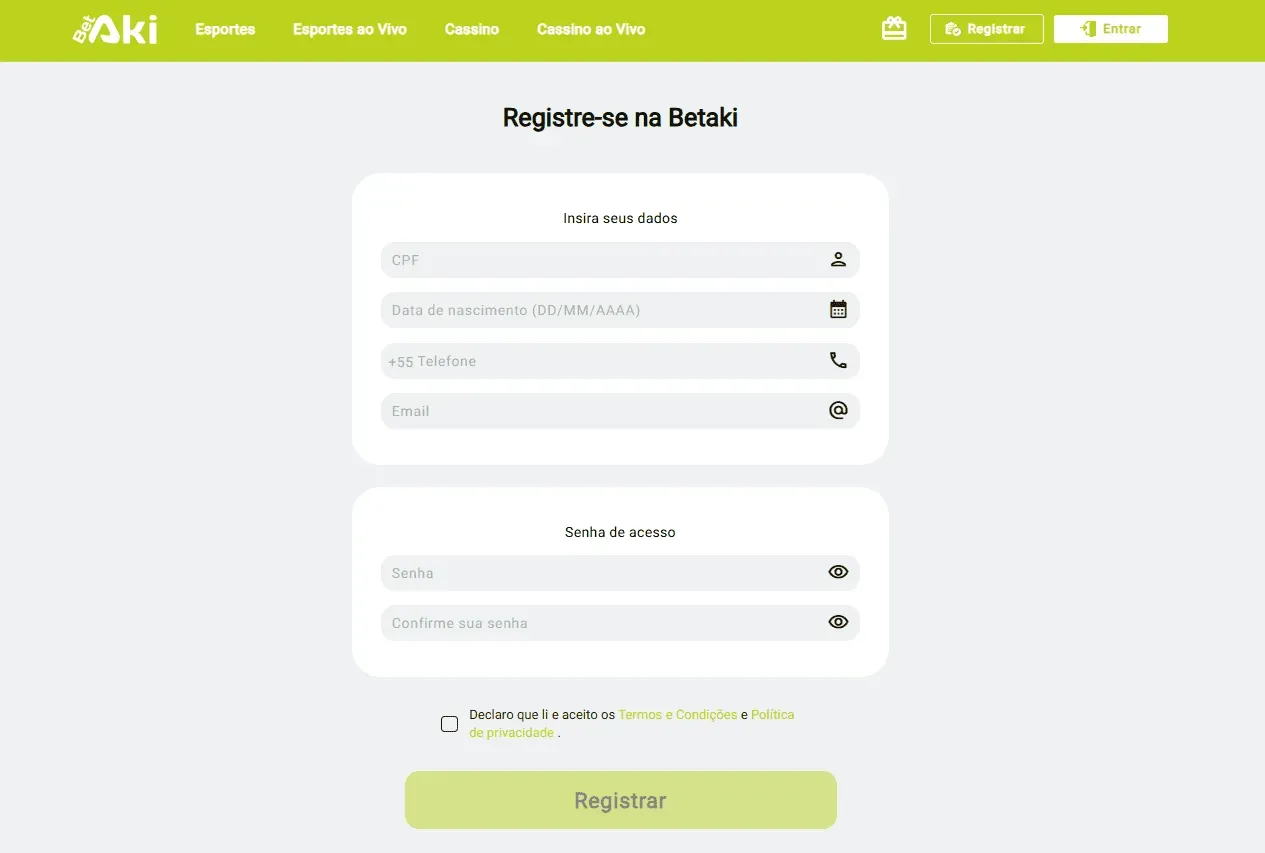Click the at-sign icon in Email field
This screenshot has height=853, width=1265.
pyautogui.click(x=838, y=411)
